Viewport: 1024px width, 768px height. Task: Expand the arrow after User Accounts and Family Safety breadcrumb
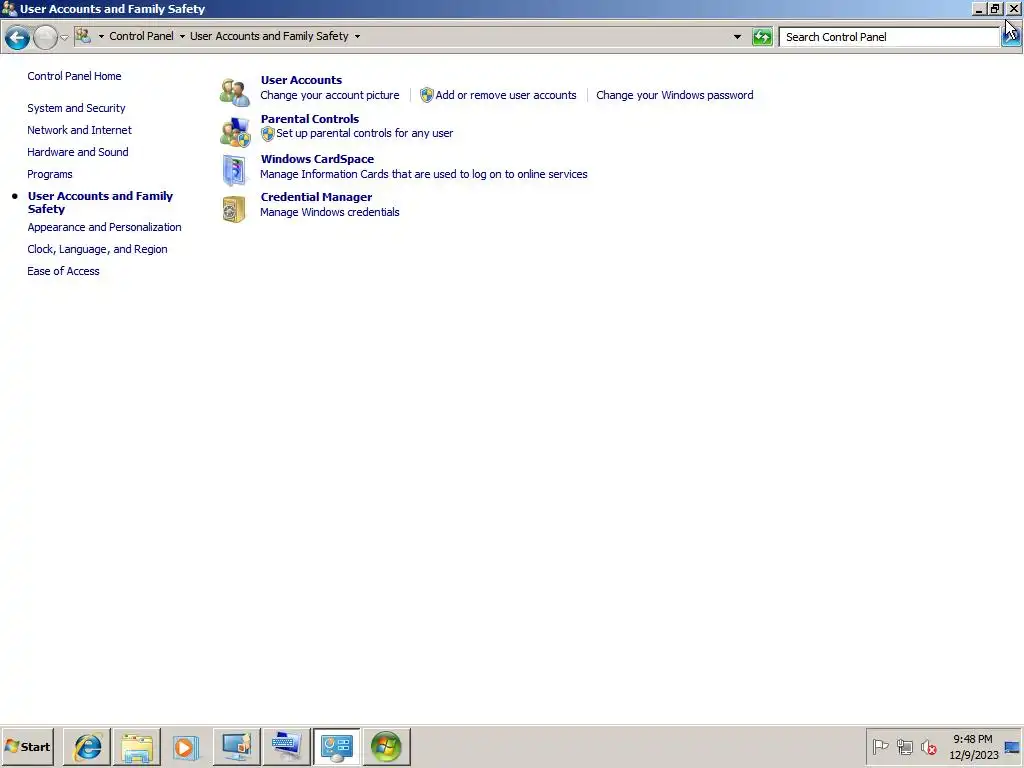pyautogui.click(x=357, y=37)
